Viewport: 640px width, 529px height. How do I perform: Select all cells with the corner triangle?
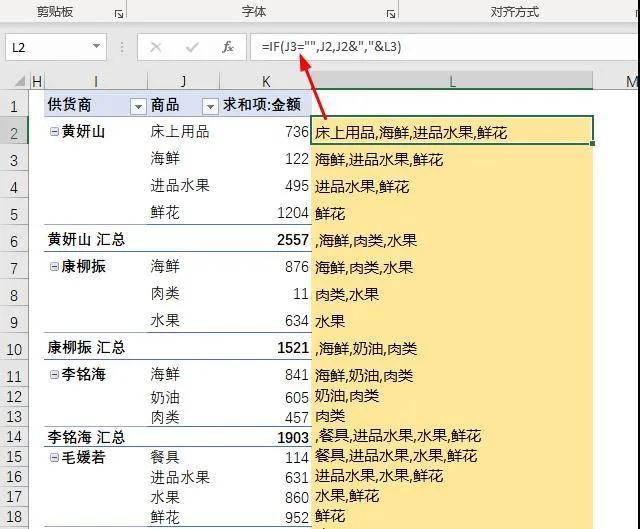tap(19, 82)
